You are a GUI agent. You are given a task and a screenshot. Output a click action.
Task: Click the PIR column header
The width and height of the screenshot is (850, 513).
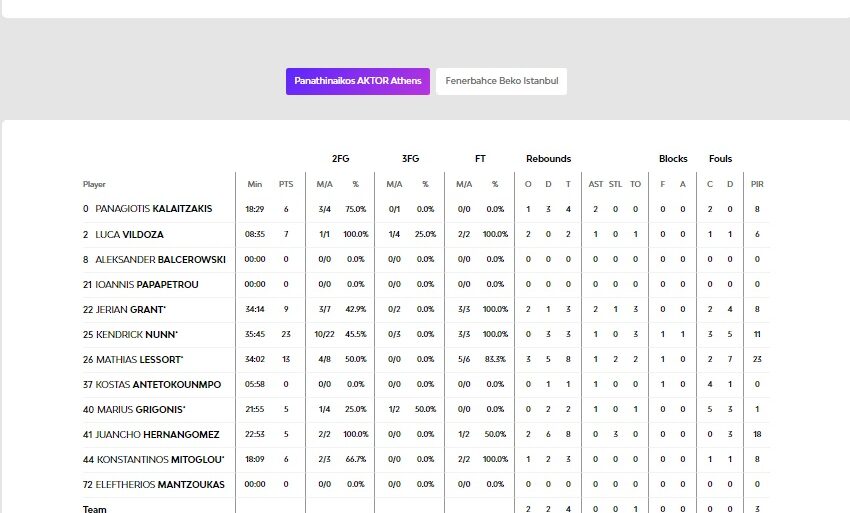pyautogui.click(x=757, y=184)
